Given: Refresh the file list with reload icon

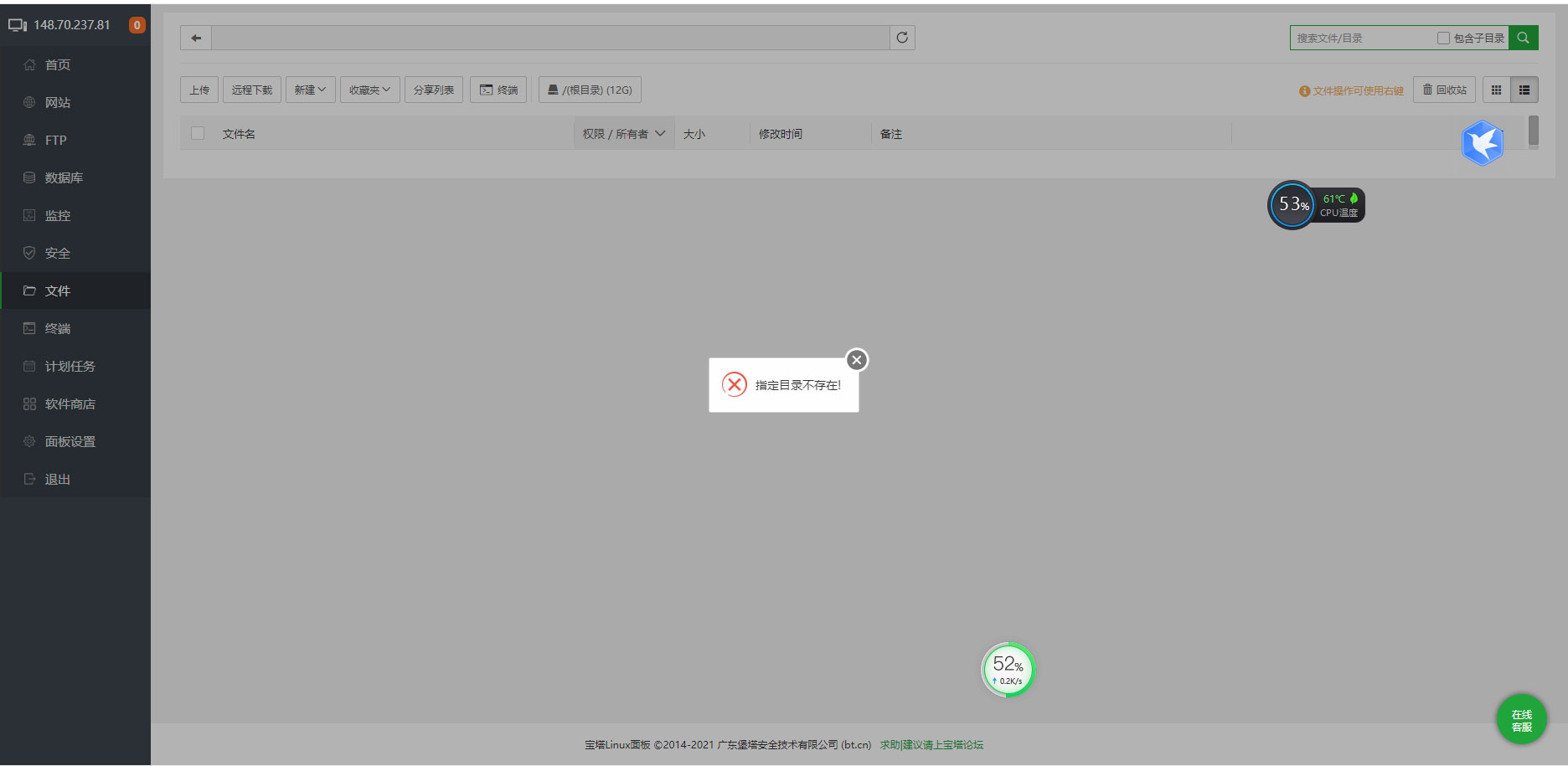Looking at the screenshot, I should (902, 38).
